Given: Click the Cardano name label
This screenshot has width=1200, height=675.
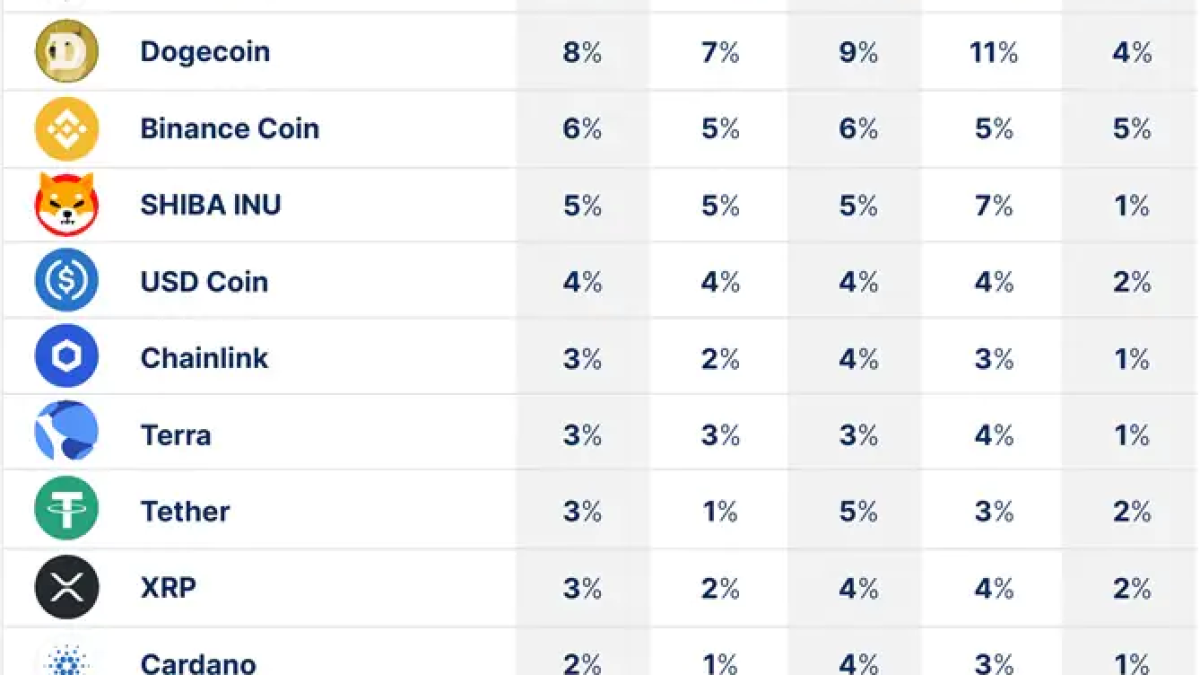Looking at the screenshot, I should [198, 663].
